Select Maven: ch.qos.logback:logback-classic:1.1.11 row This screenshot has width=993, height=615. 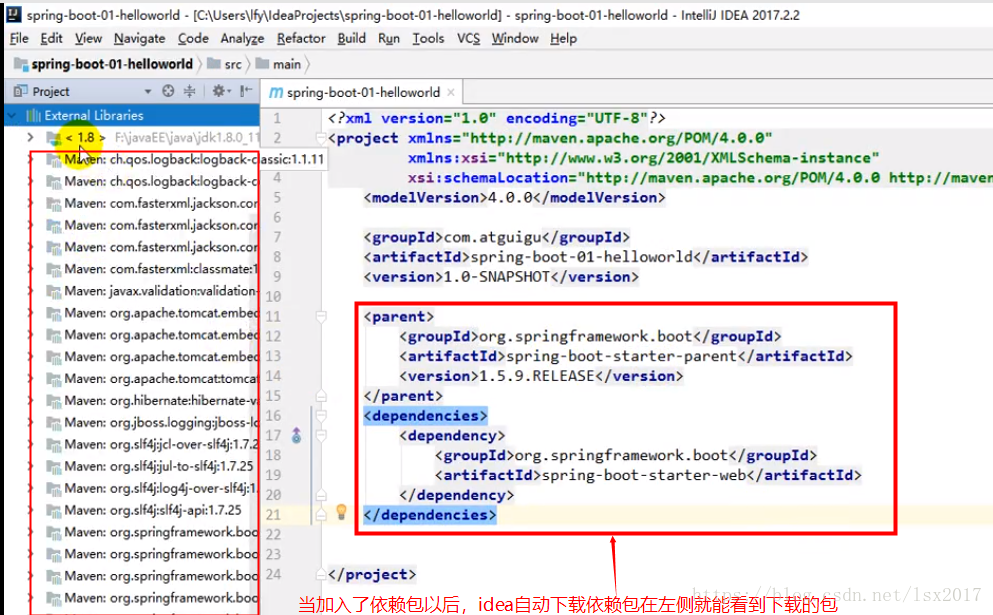point(132,159)
